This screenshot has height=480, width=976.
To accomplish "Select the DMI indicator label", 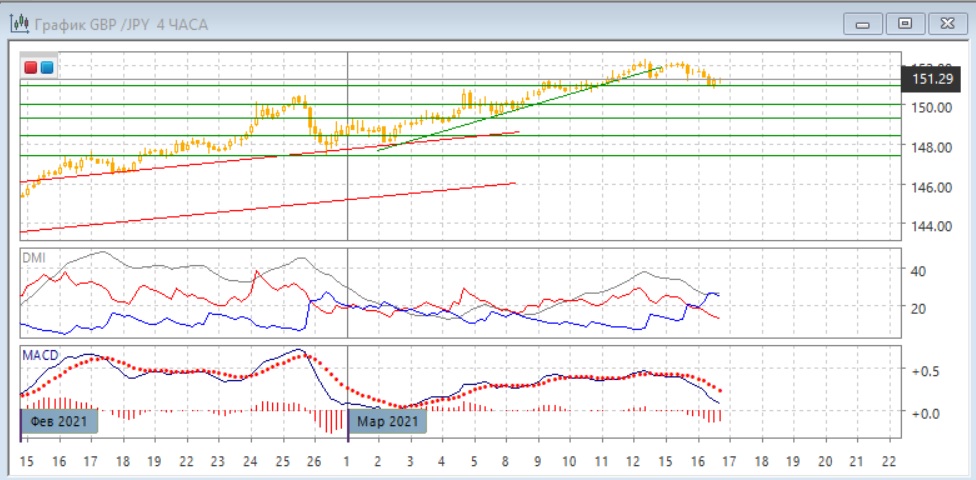I will (x=34, y=257).
